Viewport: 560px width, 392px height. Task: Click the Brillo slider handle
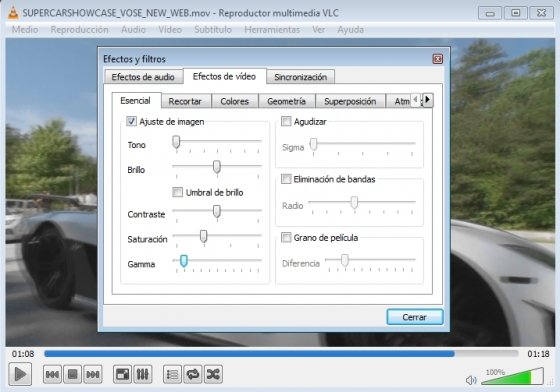point(216,167)
